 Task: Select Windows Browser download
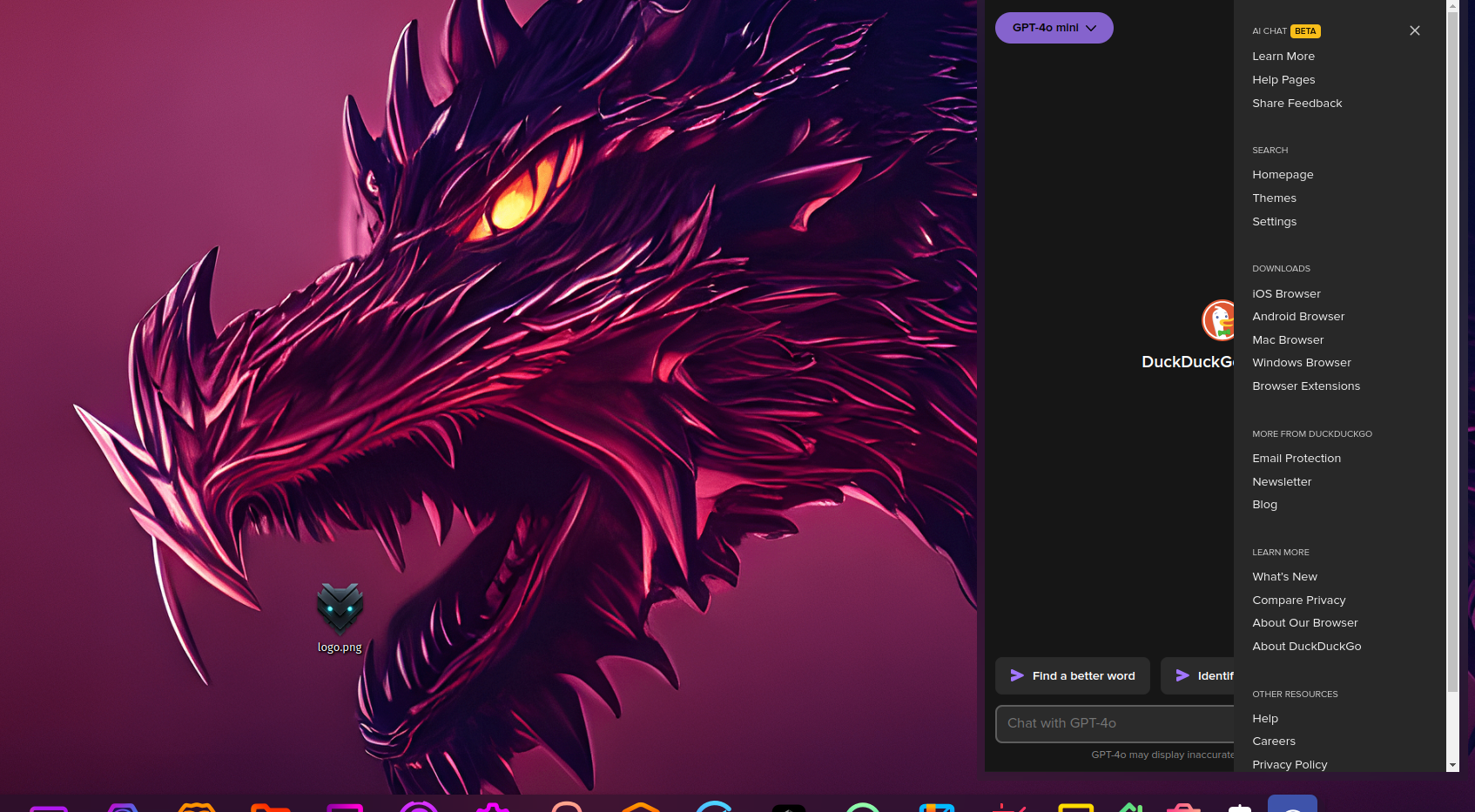[1302, 363]
